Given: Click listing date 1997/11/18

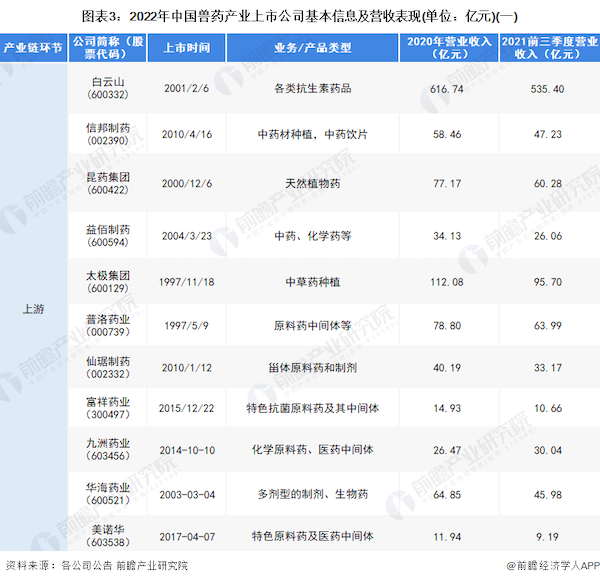Looking at the screenshot, I should point(186,282).
